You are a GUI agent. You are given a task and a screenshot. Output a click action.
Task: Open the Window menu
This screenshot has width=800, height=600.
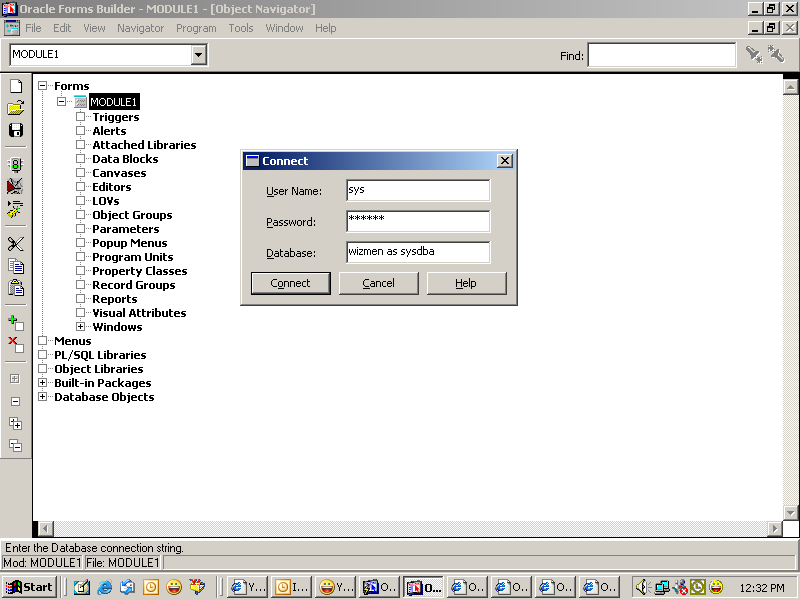click(284, 28)
